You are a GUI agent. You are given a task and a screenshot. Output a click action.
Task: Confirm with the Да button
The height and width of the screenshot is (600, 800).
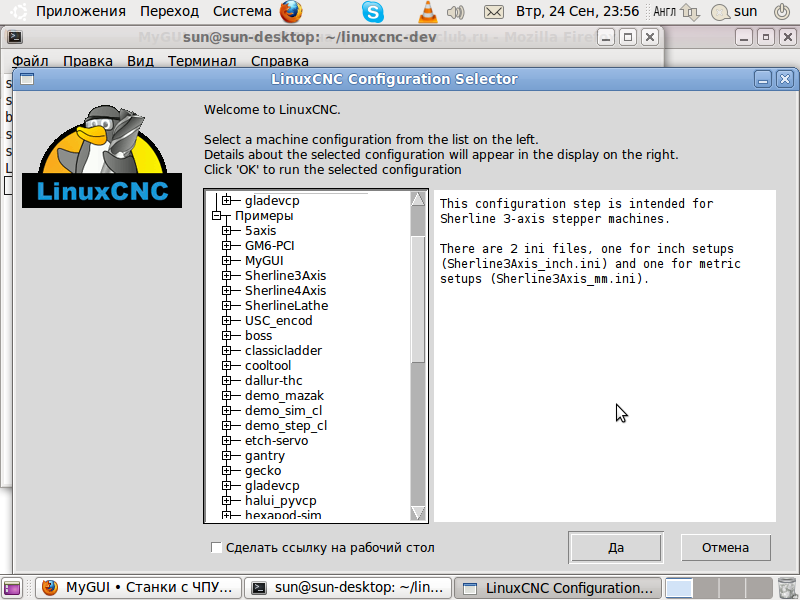pyautogui.click(x=616, y=547)
